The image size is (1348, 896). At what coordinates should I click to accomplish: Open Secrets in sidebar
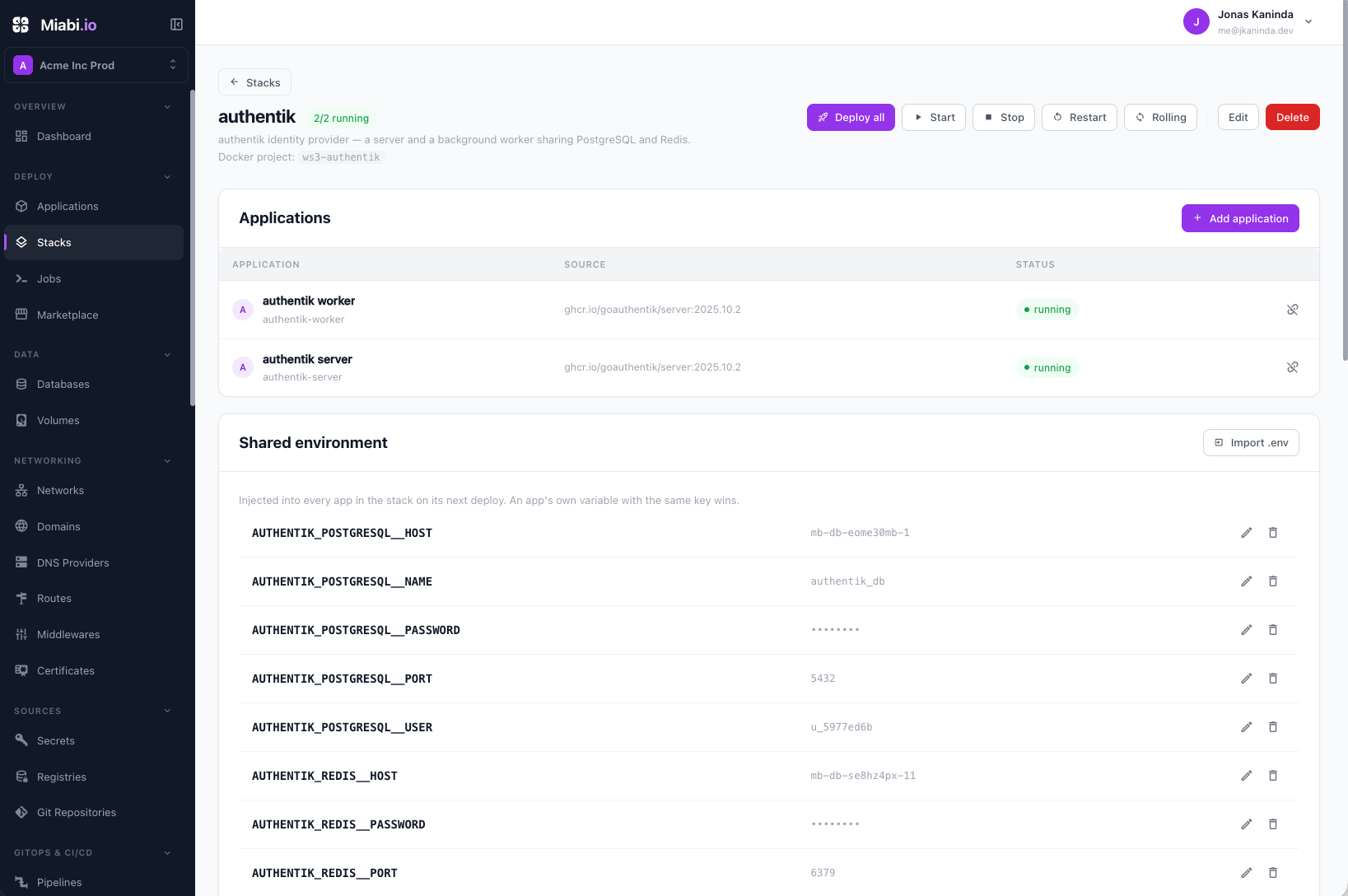point(94,741)
